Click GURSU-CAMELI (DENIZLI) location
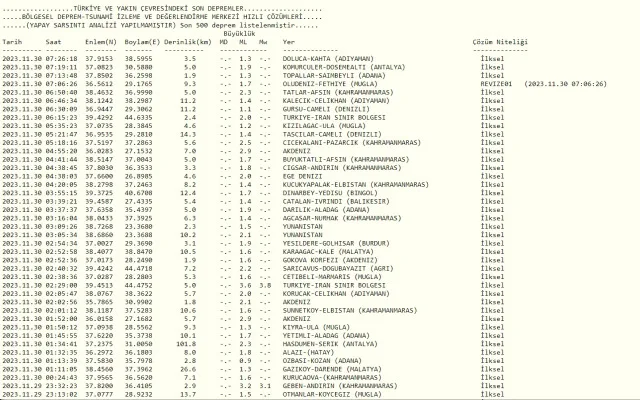The width and height of the screenshot is (640, 400). coord(326,109)
